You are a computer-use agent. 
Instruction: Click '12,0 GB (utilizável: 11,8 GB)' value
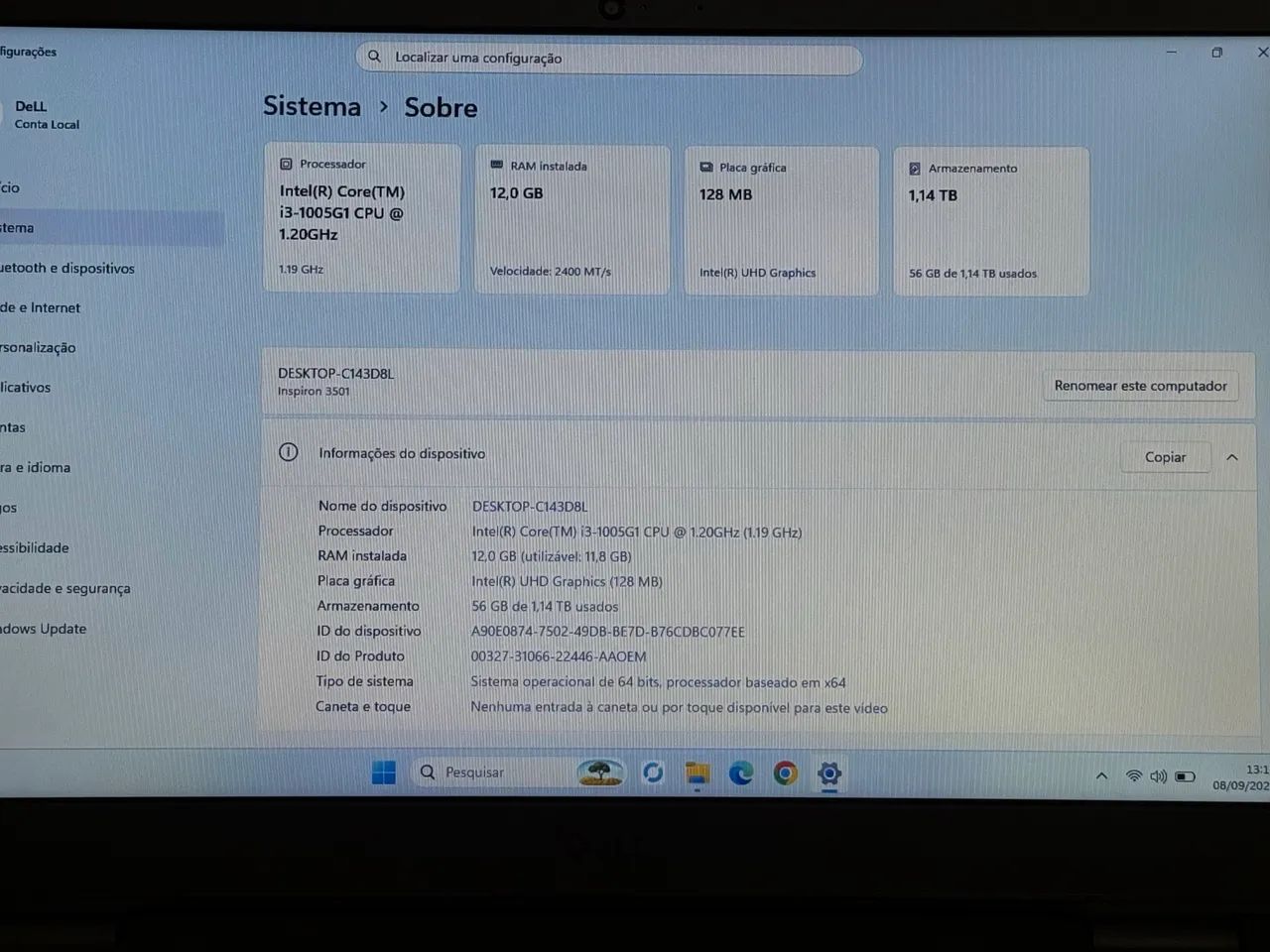tap(552, 556)
